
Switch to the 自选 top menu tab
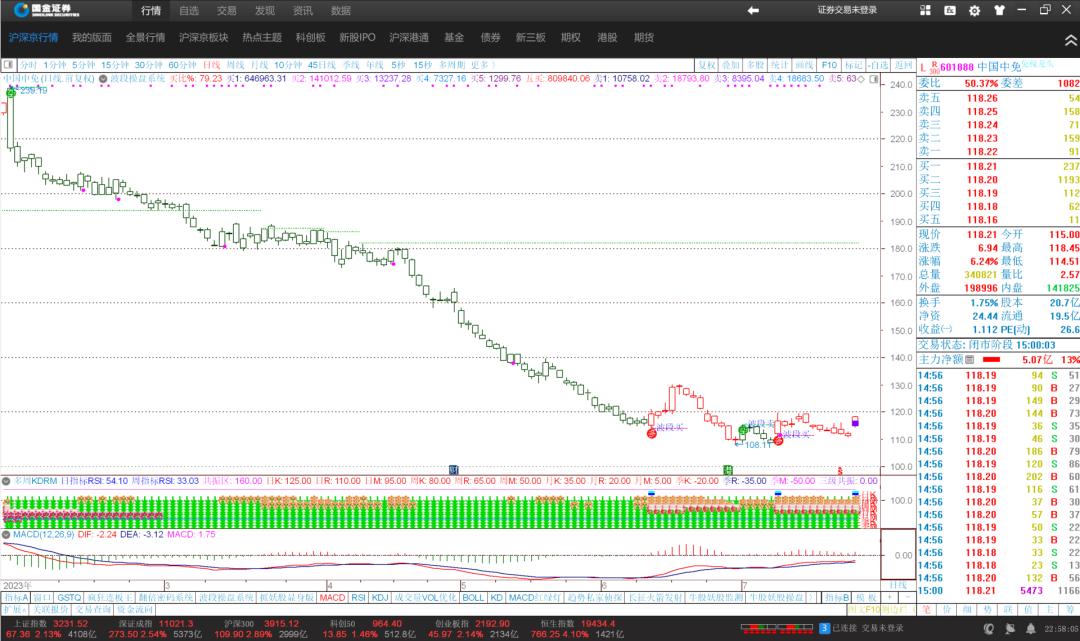point(188,10)
